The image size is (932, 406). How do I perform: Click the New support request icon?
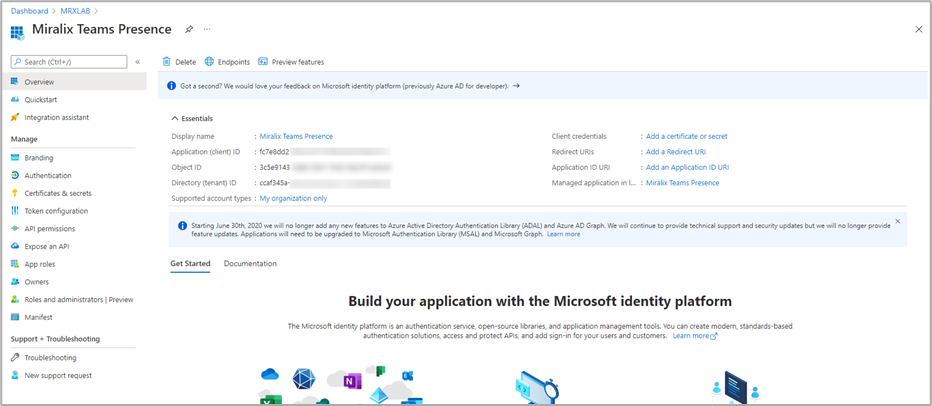click(x=15, y=375)
